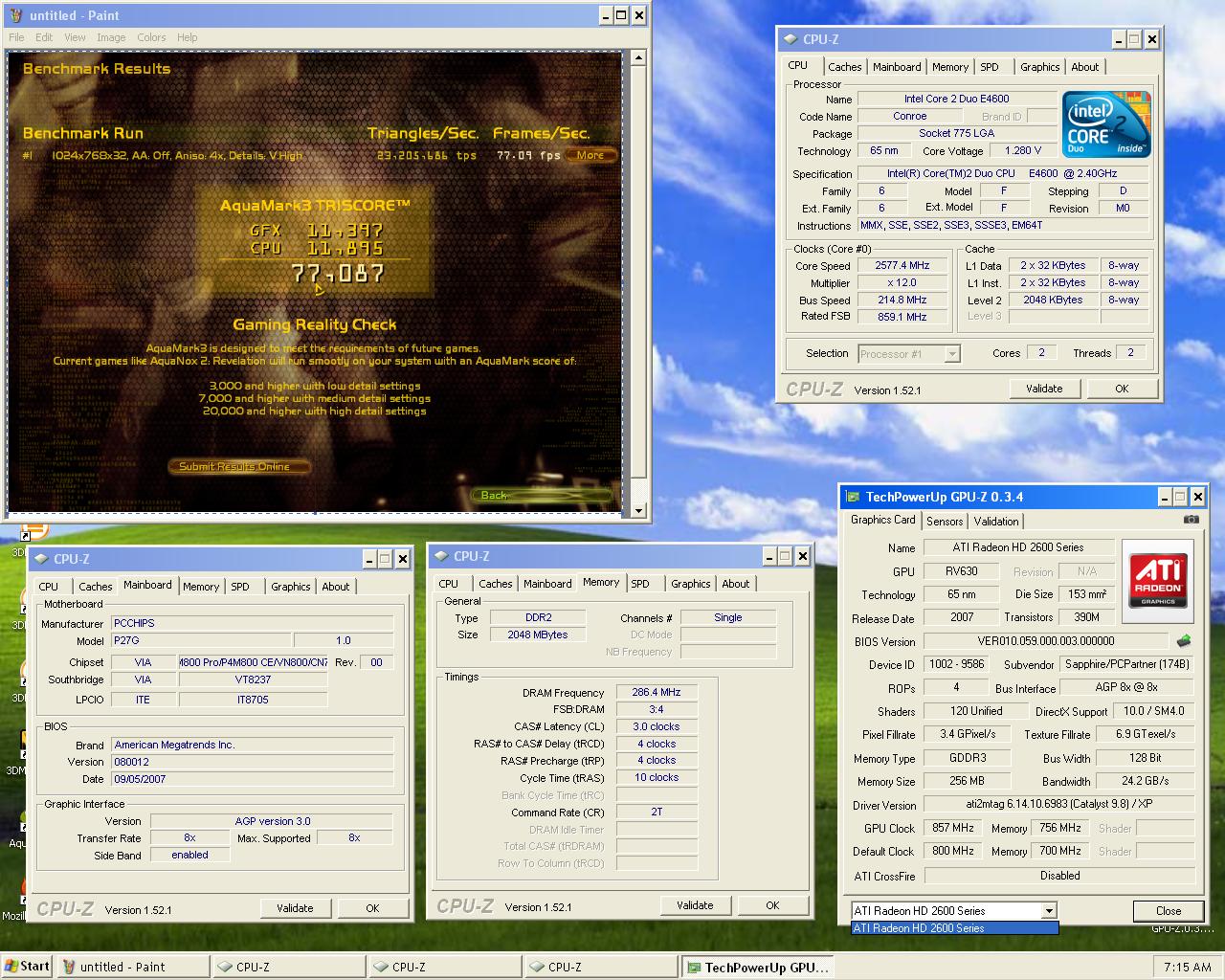The height and width of the screenshot is (980, 1225).
Task: Switch to CPU tab in Mainboard CPU-Z window
Action: [49, 587]
